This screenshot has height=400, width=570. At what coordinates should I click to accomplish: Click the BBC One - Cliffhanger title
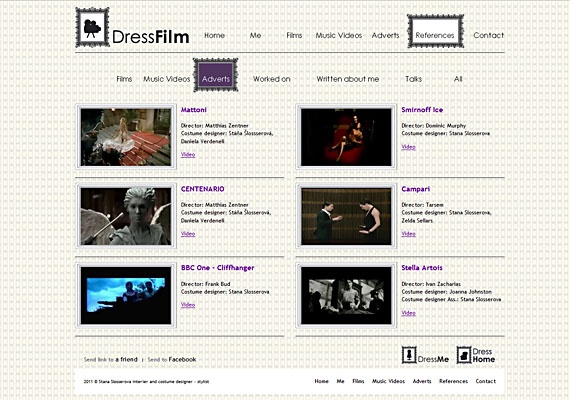[217, 268]
